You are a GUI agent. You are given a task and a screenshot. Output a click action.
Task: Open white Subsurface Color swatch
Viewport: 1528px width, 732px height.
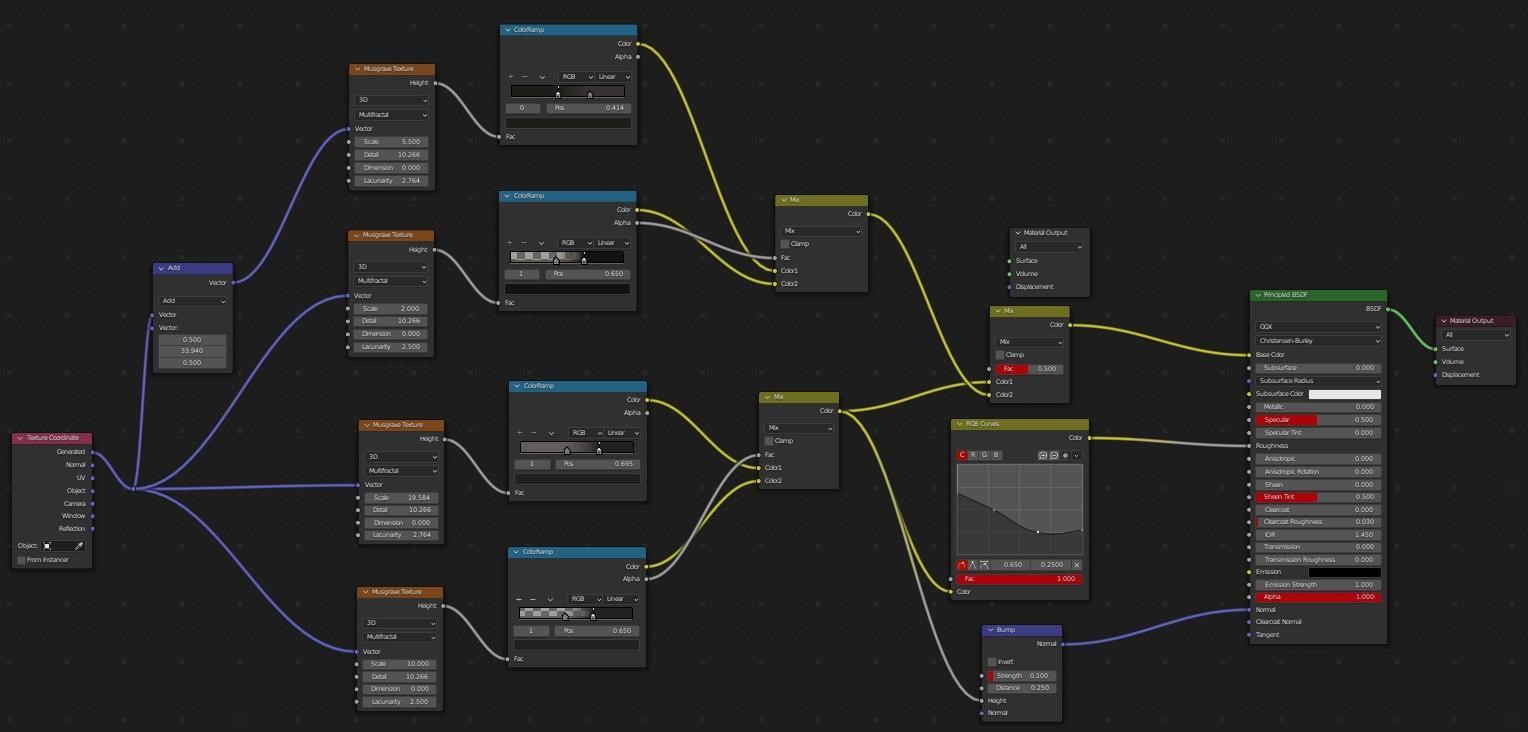coord(1345,394)
